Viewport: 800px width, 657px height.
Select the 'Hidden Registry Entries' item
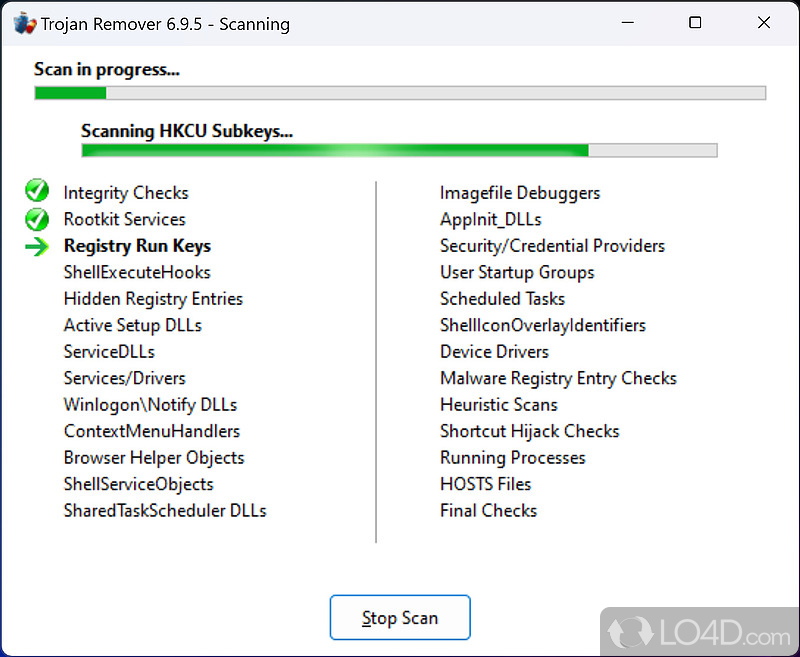click(153, 299)
